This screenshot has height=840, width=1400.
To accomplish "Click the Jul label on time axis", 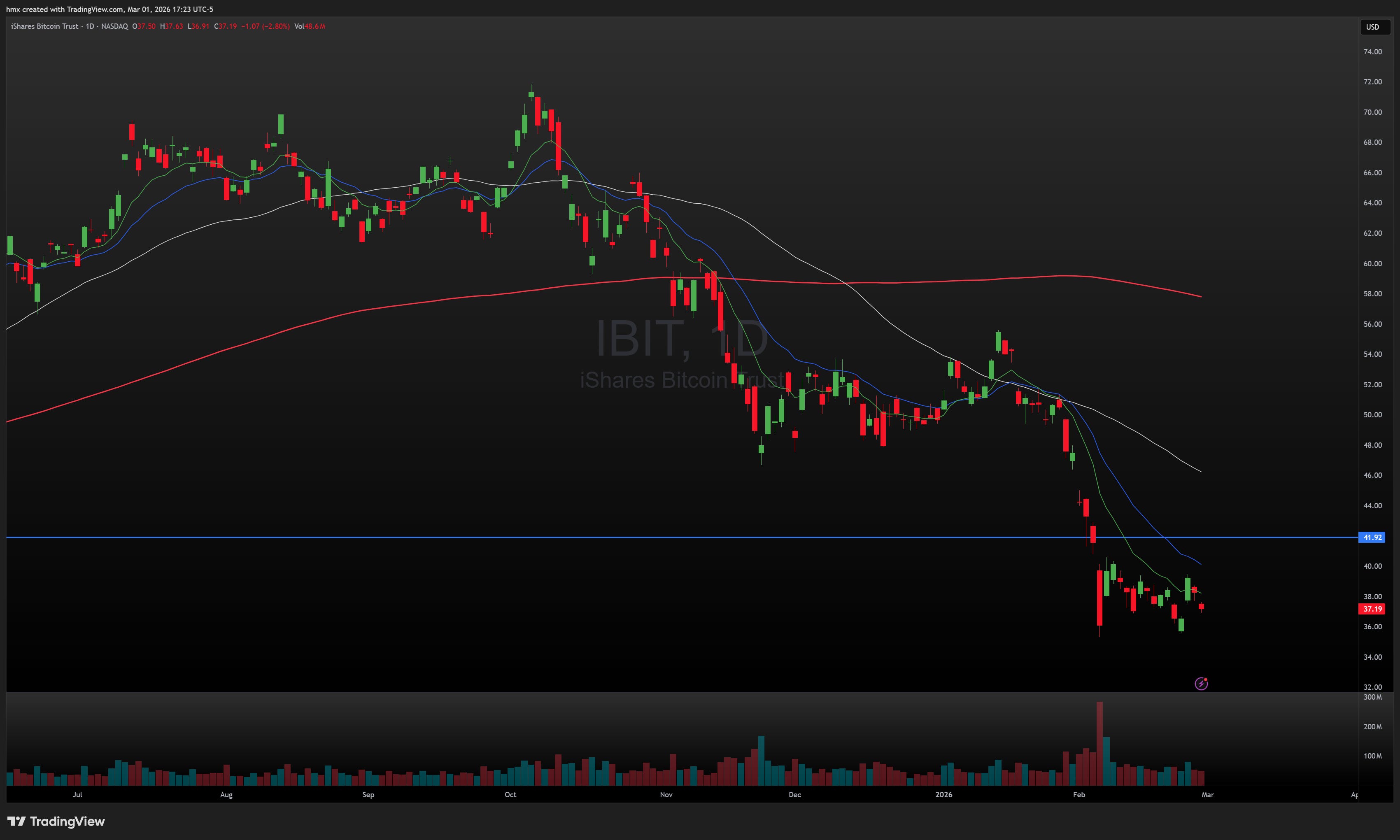I will [x=77, y=794].
